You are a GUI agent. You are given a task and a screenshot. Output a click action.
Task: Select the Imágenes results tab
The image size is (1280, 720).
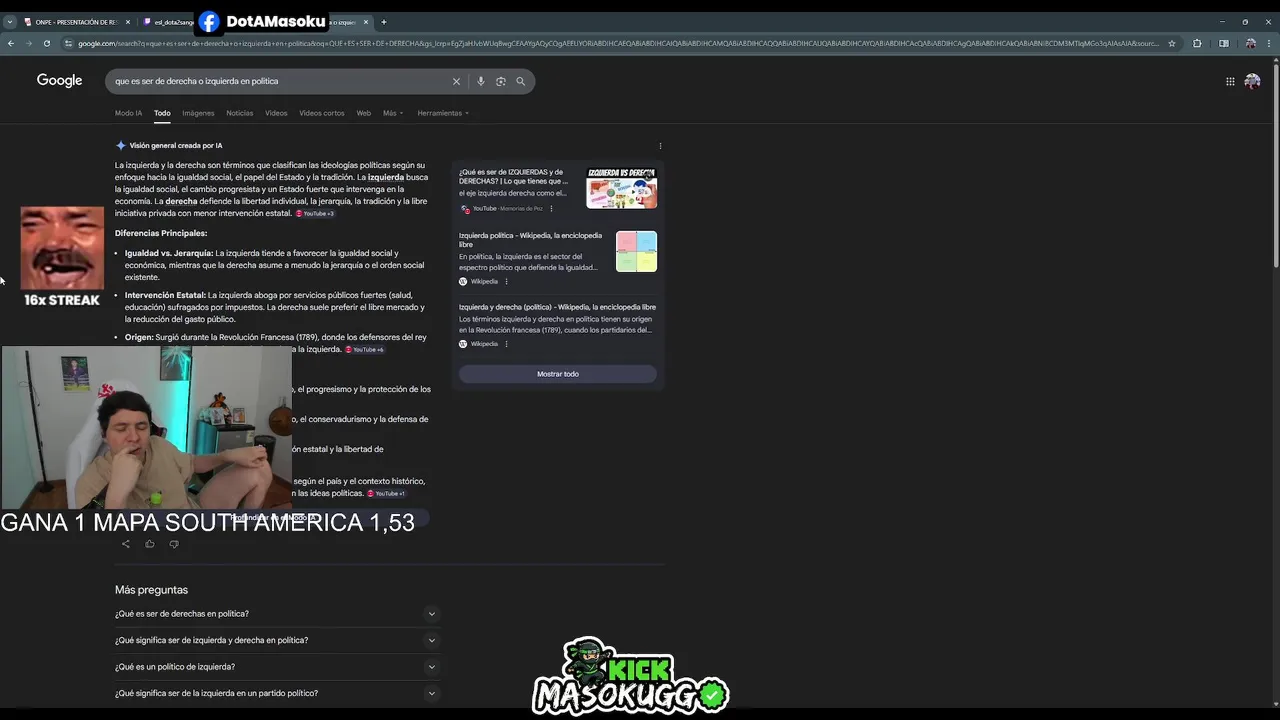click(x=198, y=113)
